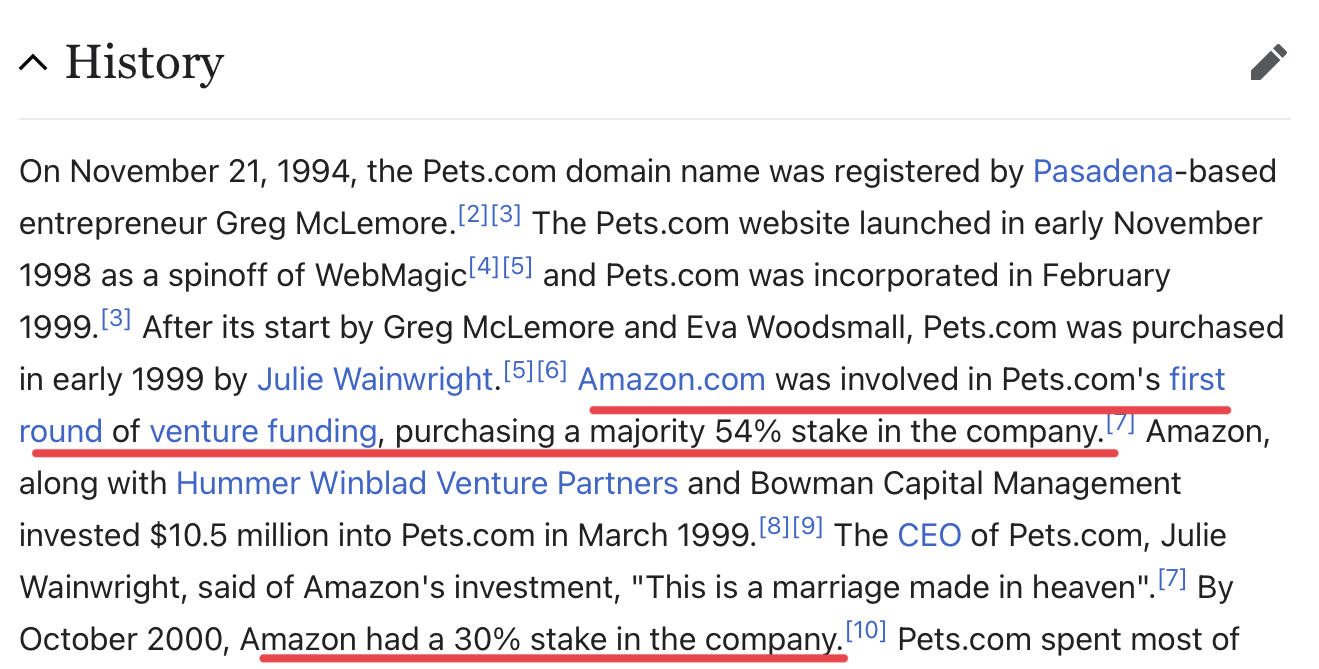The image size is (1319, 669).
Task: Open citation [3] after February 1999
Action: [117, 319]
